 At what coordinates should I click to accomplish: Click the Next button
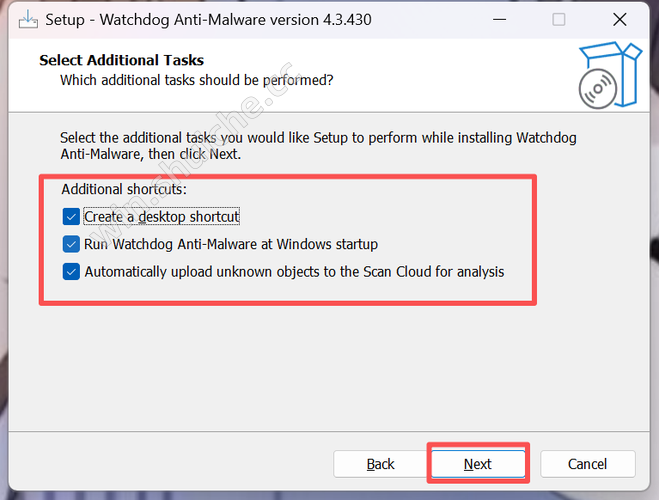[478, 464]
